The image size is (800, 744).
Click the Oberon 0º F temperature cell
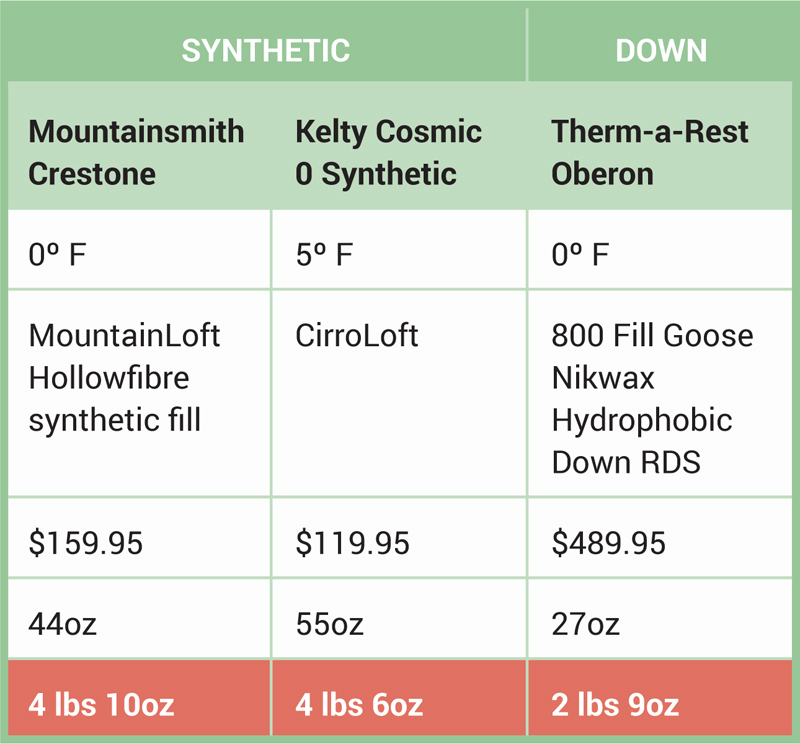[x=660, y=249]
